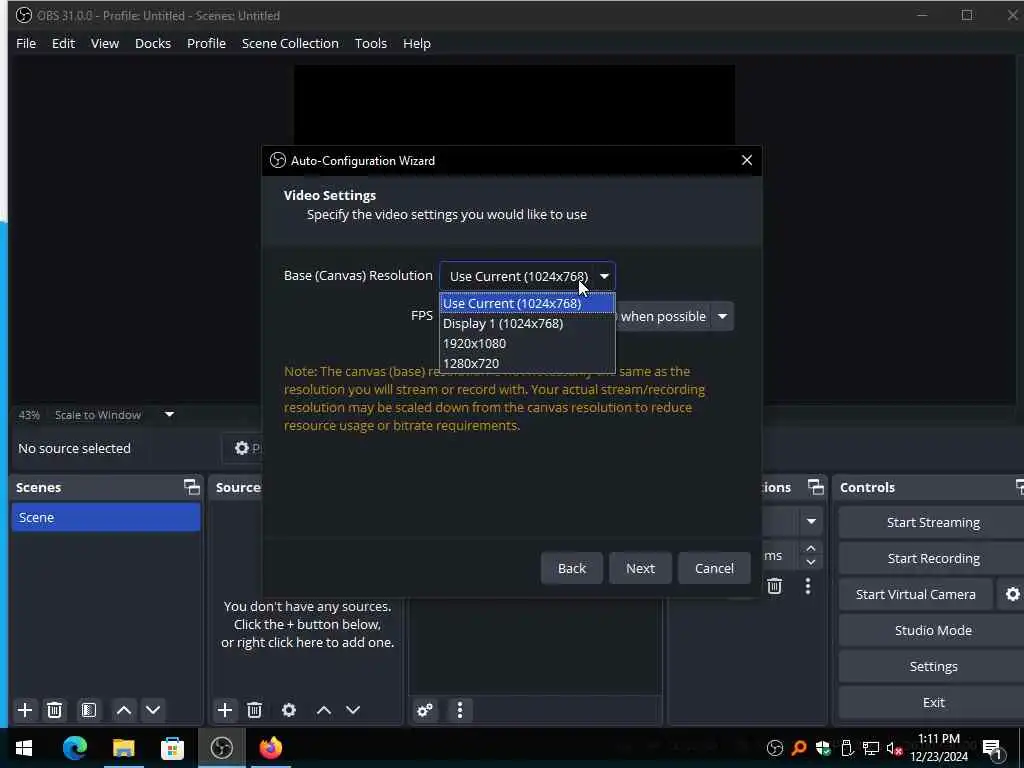The width and height of the screenshot is (1024, 768).
Task: Open File Explorer from taskbar
Action: click(x=123, y=748)
